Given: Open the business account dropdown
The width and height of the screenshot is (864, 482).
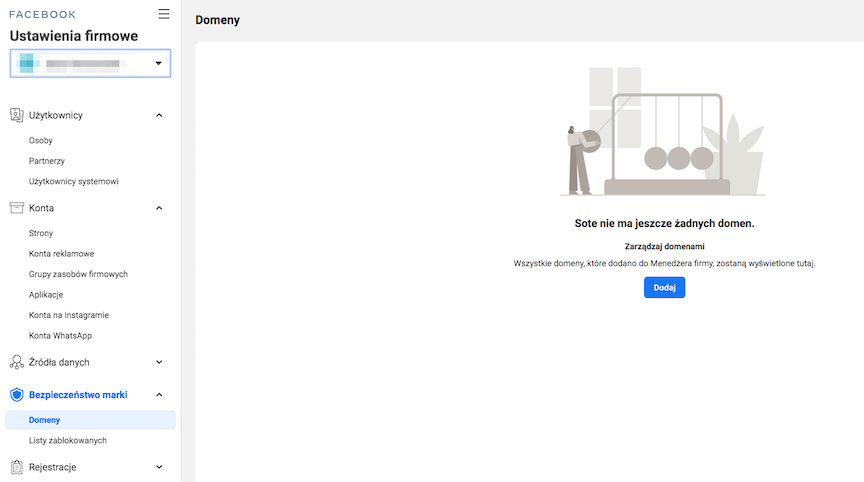Looking at the screenshot, I should 90,64.
